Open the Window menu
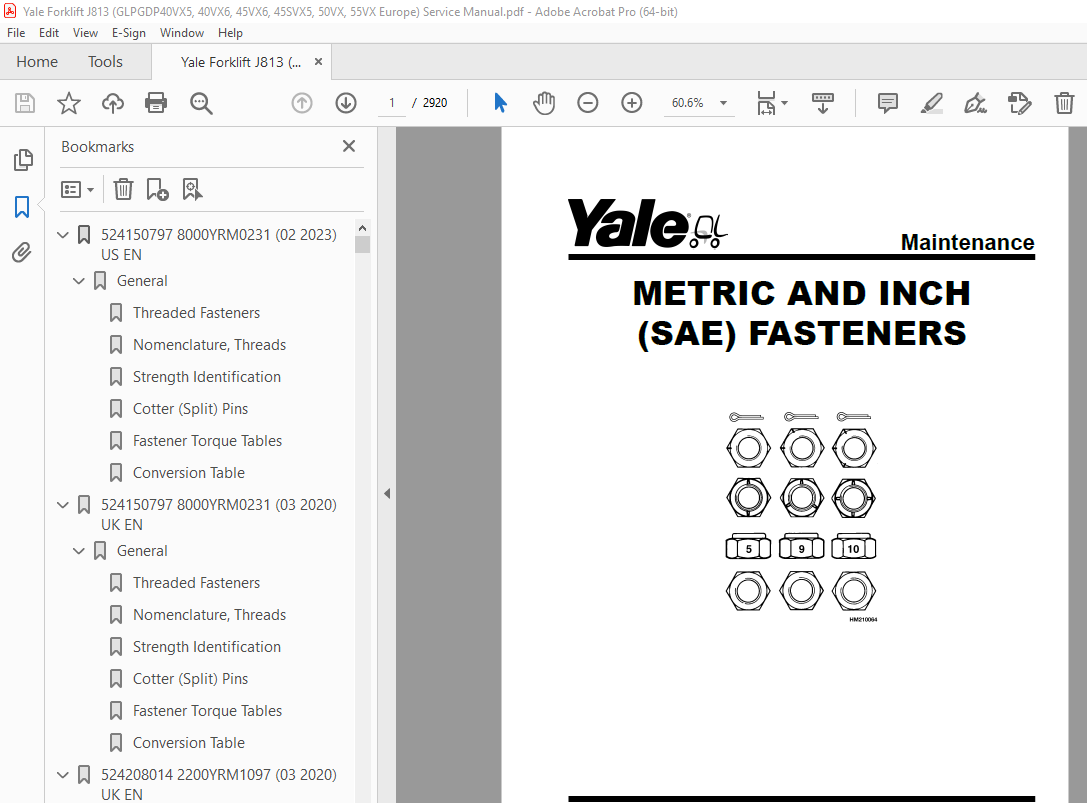The width and height of the screenshot is (1087, 803). pyautogui.click(x=182, y=33)
